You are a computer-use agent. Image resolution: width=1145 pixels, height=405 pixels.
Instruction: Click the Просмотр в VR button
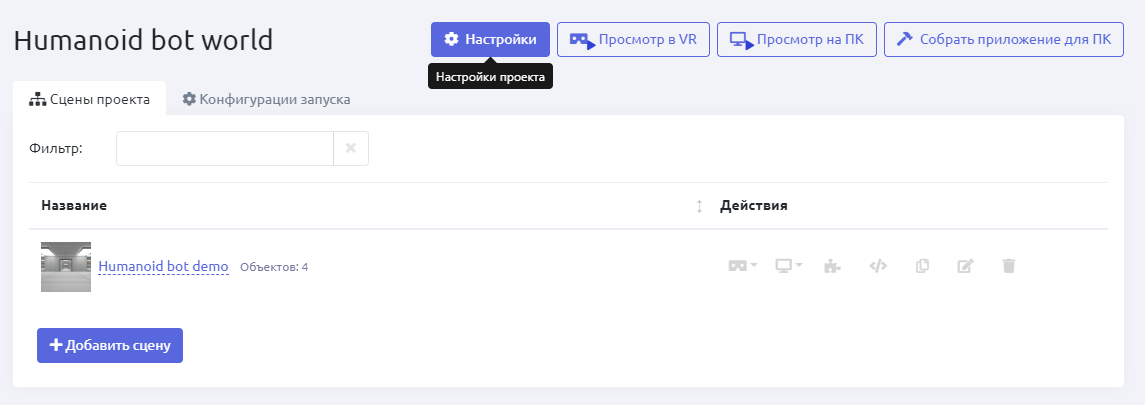633,40
